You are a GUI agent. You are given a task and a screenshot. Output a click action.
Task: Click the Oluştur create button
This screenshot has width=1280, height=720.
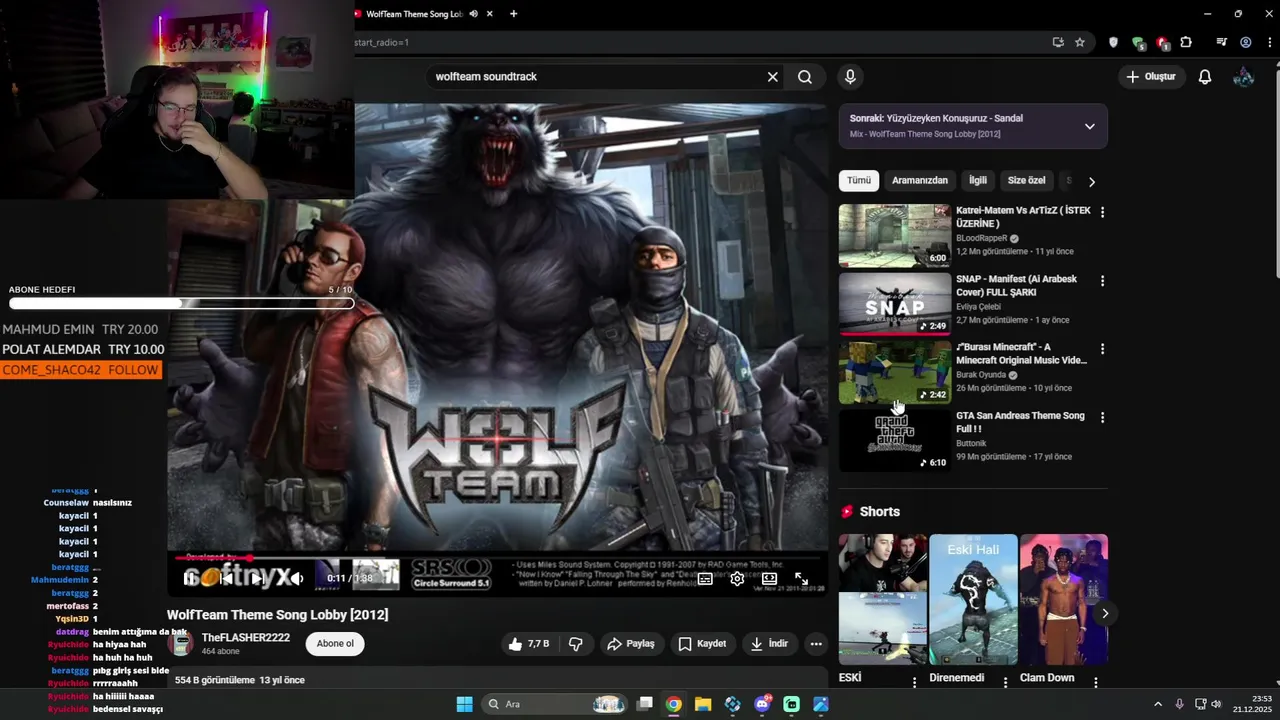[x=1151, y=77]
